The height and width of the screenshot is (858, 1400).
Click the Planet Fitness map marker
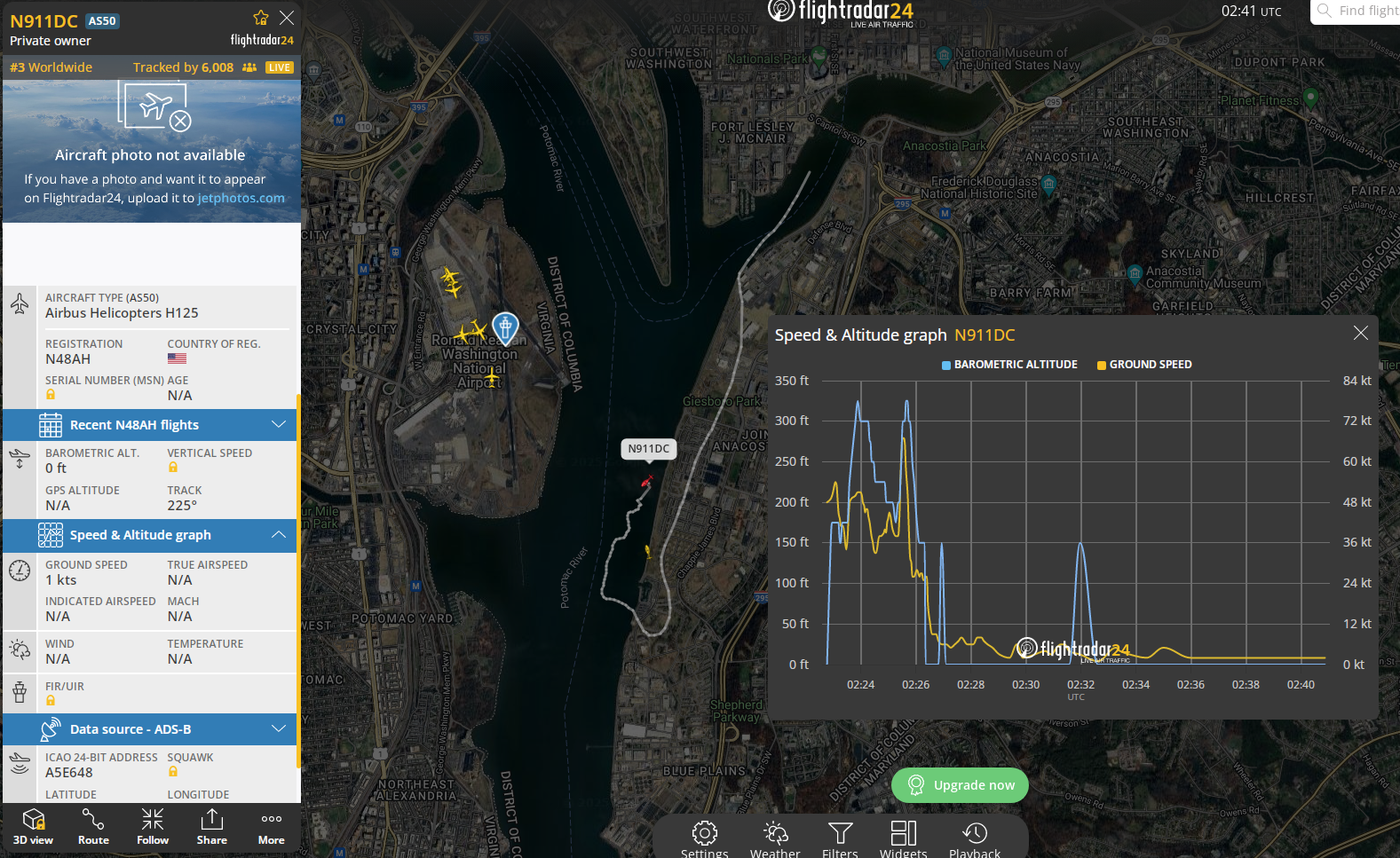pos(1310,97)
